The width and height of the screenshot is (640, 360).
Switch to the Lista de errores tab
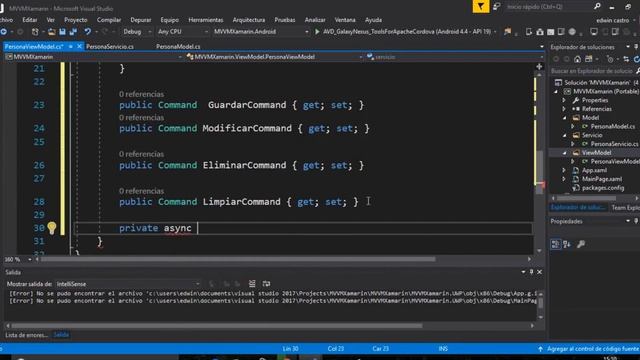click(26, 335)
